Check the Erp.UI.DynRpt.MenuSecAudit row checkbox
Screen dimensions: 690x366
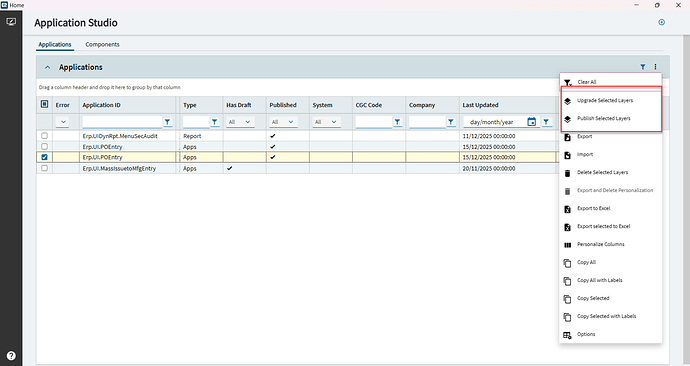pos(44,136)
